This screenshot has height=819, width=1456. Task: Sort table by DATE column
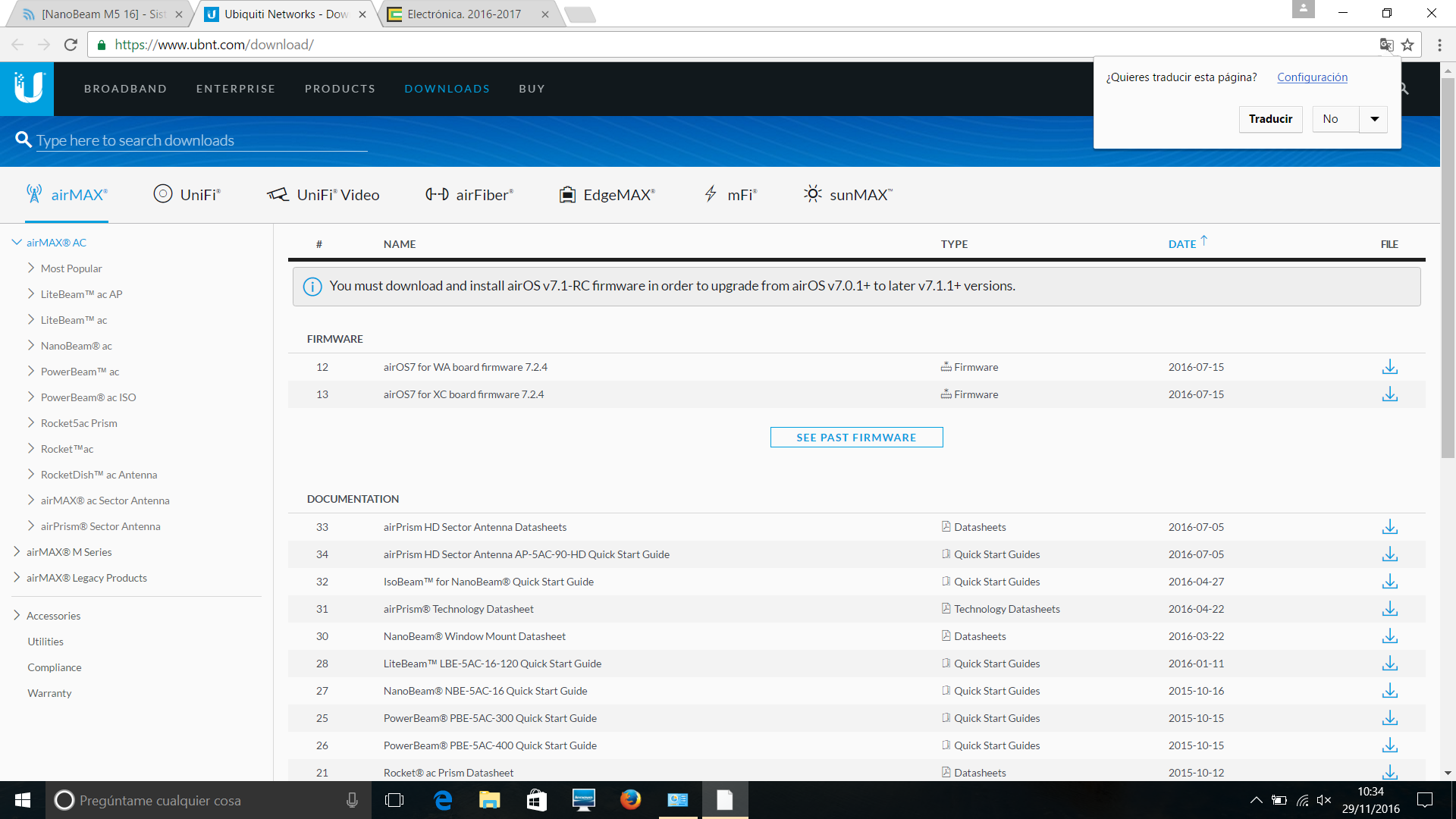[1187, 243]
